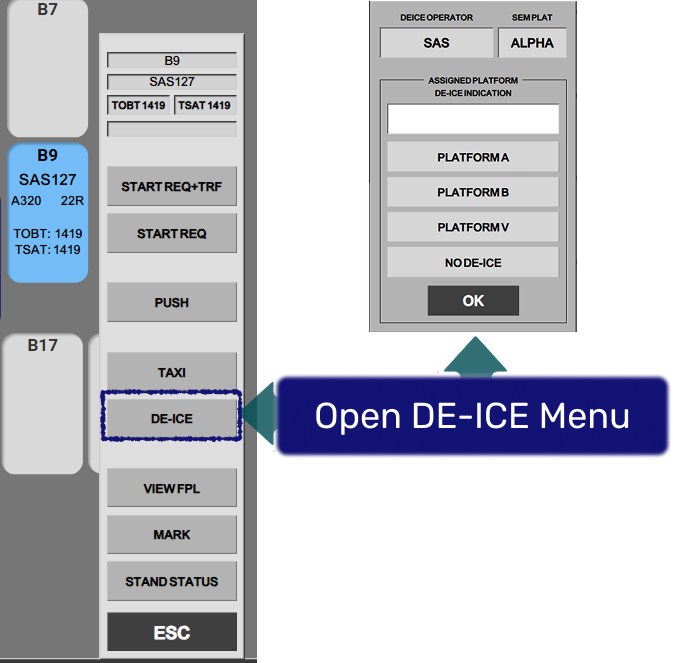Choose PLATFORM B for de-icing
The image size is (673, 663).
(x=473, y=192)
